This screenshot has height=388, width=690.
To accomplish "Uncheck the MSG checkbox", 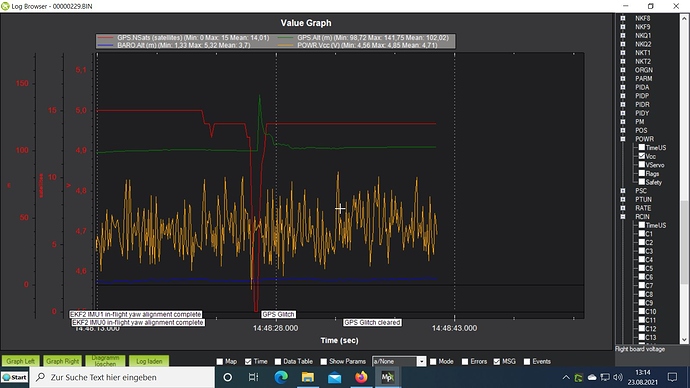I will click(497, 362).
